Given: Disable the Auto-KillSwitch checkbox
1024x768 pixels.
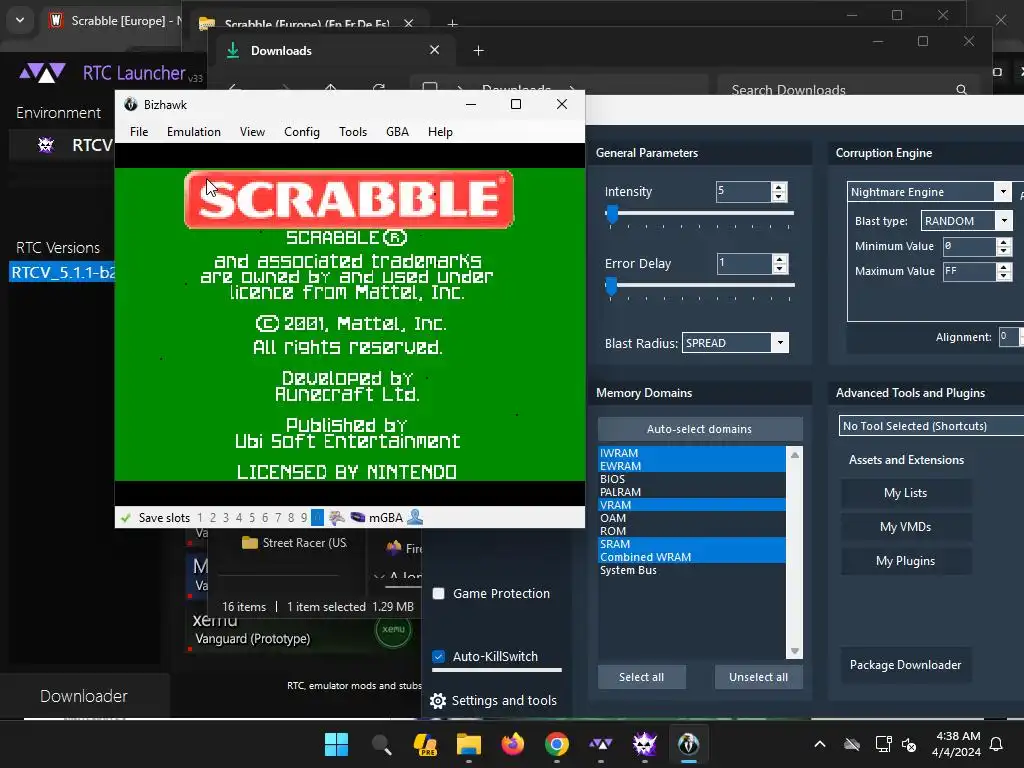Looking at the screenshot, I should (439, 656).
